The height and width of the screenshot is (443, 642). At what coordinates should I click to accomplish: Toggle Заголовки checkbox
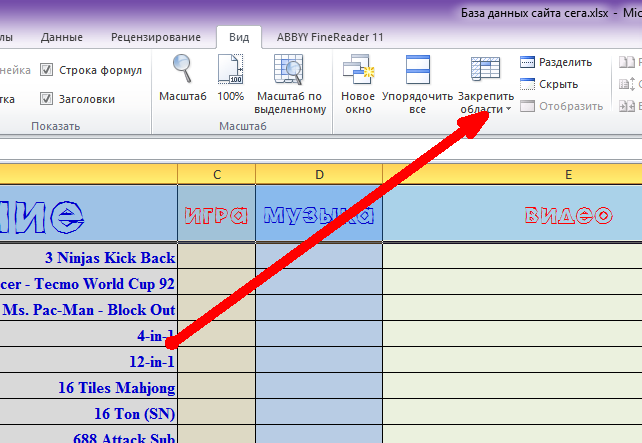point(46,99)
